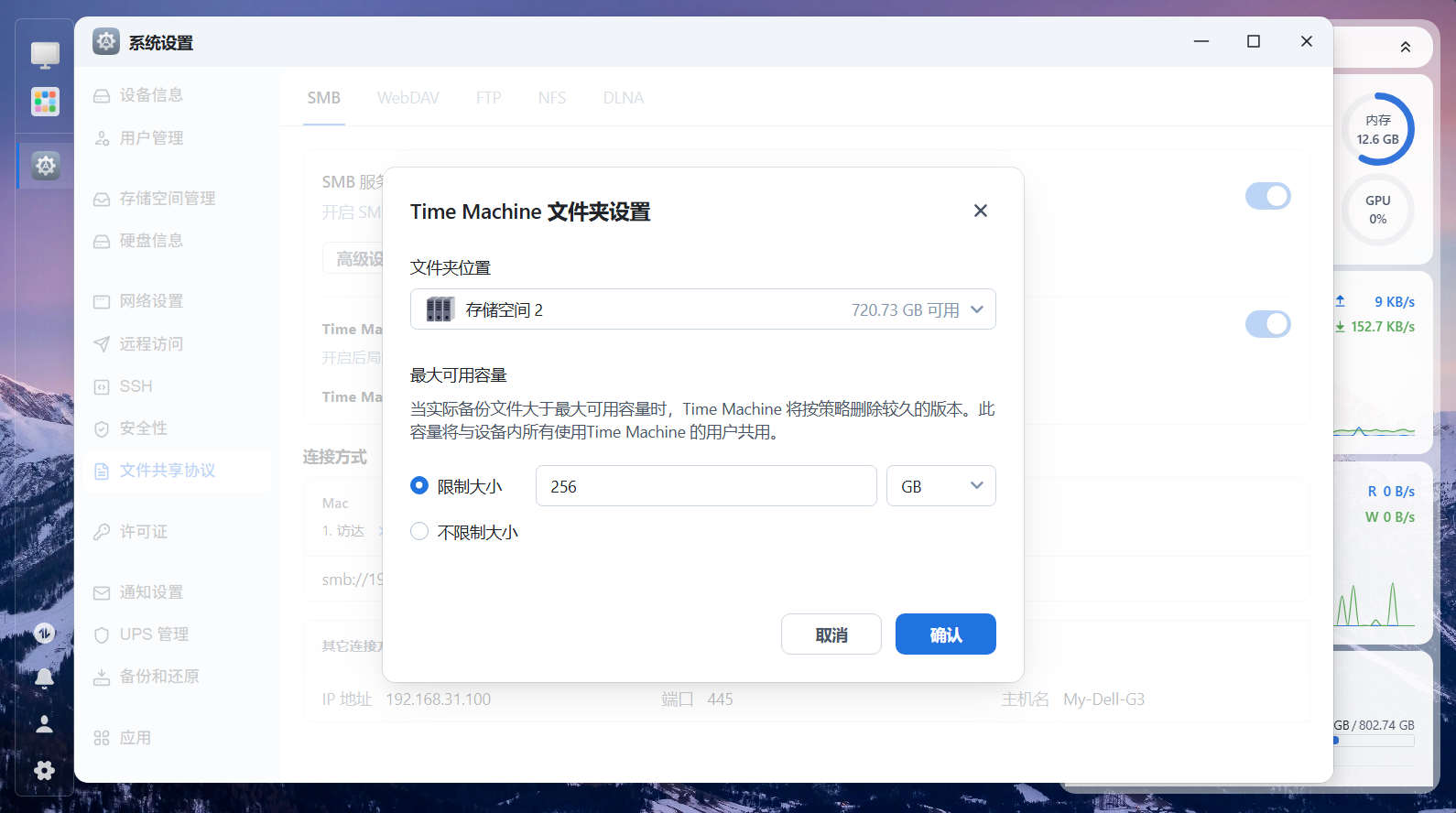The height and width of the screenshot is (813, 1456).
Task: Open the SSH settings page
Action: (178, 386)
